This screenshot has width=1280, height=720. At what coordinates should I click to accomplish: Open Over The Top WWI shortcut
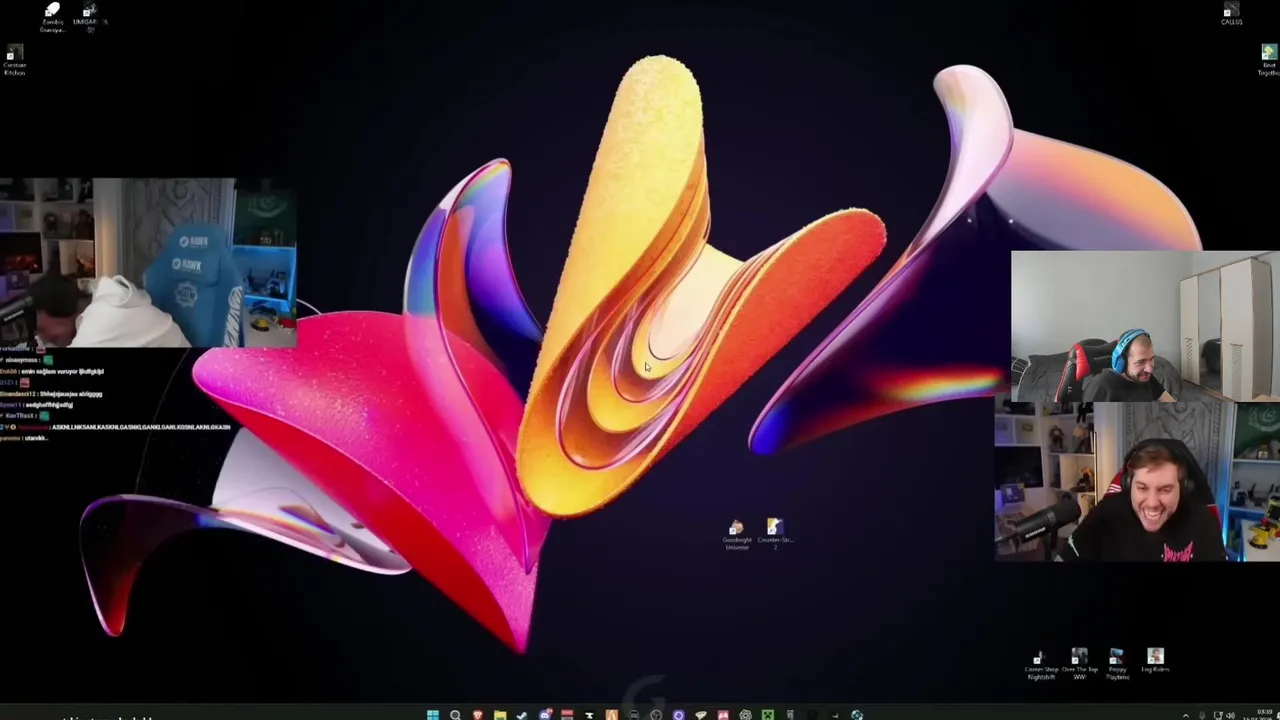1079,664
